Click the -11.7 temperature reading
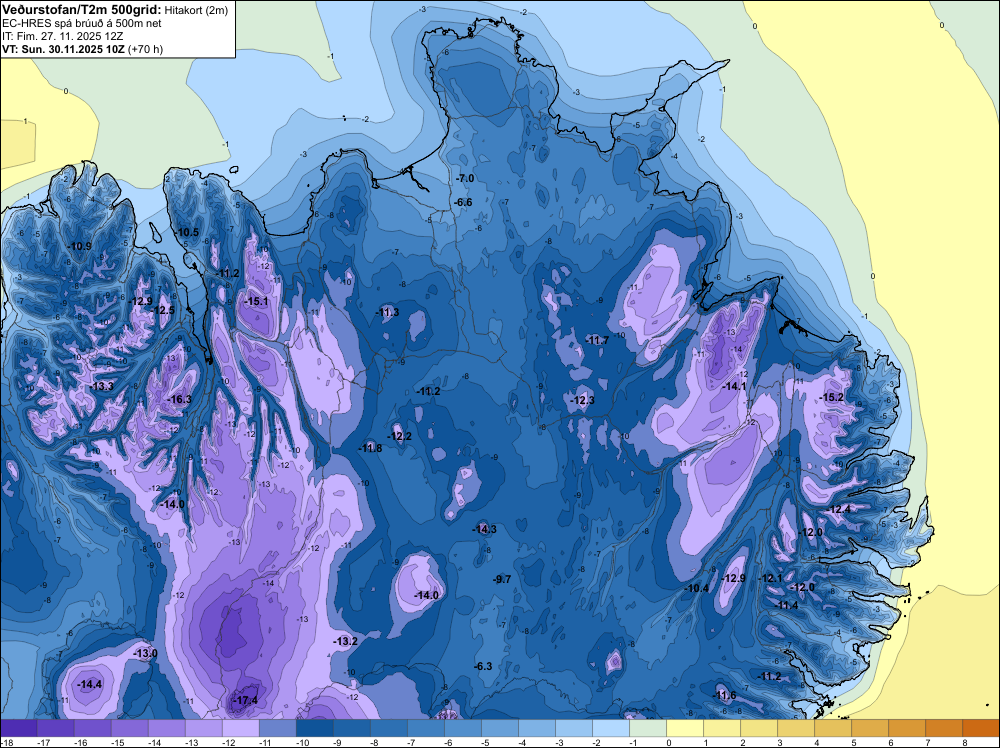This screenshot has height=748, width=1000. point(597,341)
